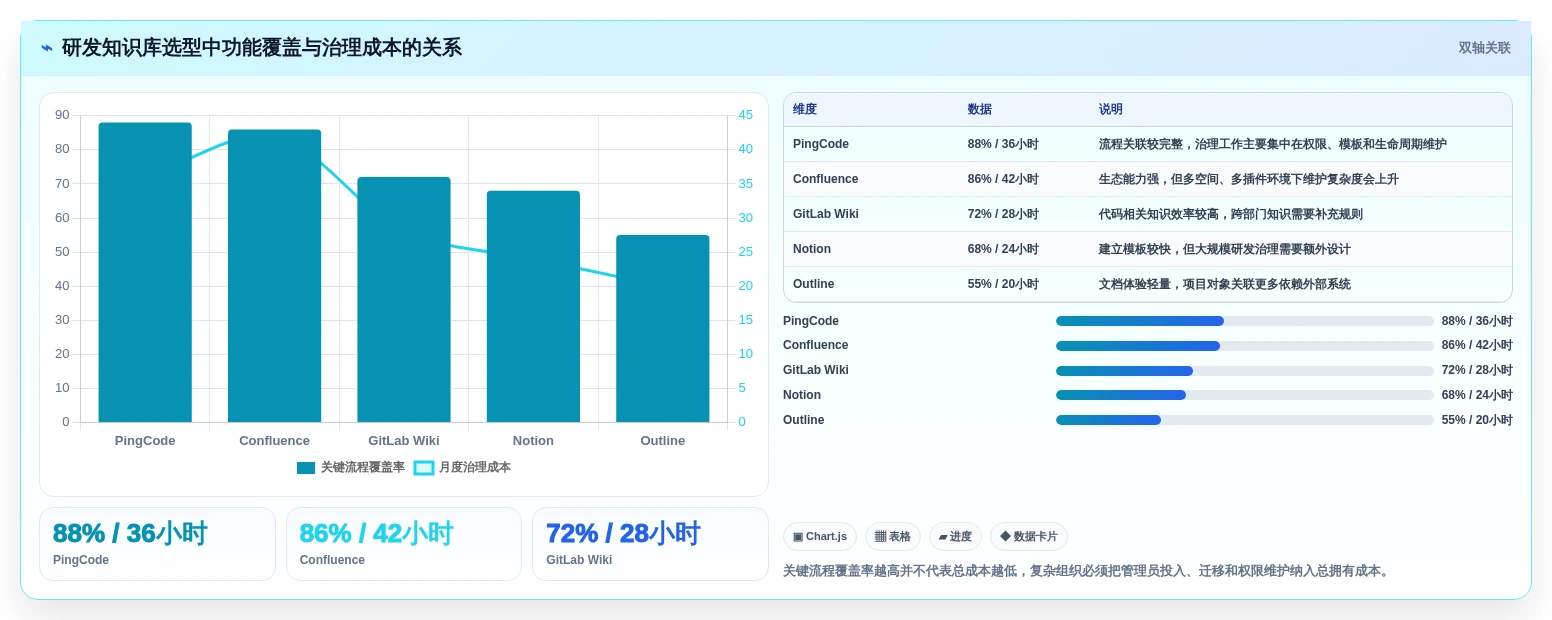Image resolution: width=1552 pixels, height=620 pixels.
Task: Click the PingCode progress bar
Action: pyautogui.click(x=1245, y=321)
